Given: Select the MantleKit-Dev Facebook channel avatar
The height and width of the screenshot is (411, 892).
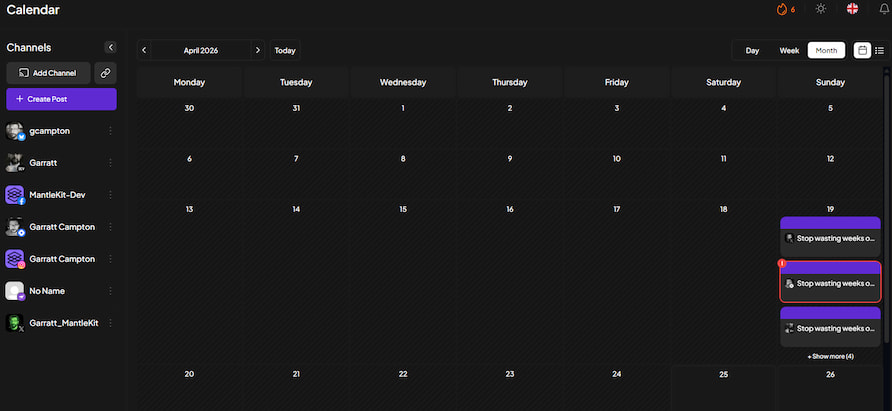Looking at the screenshot, I should [x=15, y=195].
